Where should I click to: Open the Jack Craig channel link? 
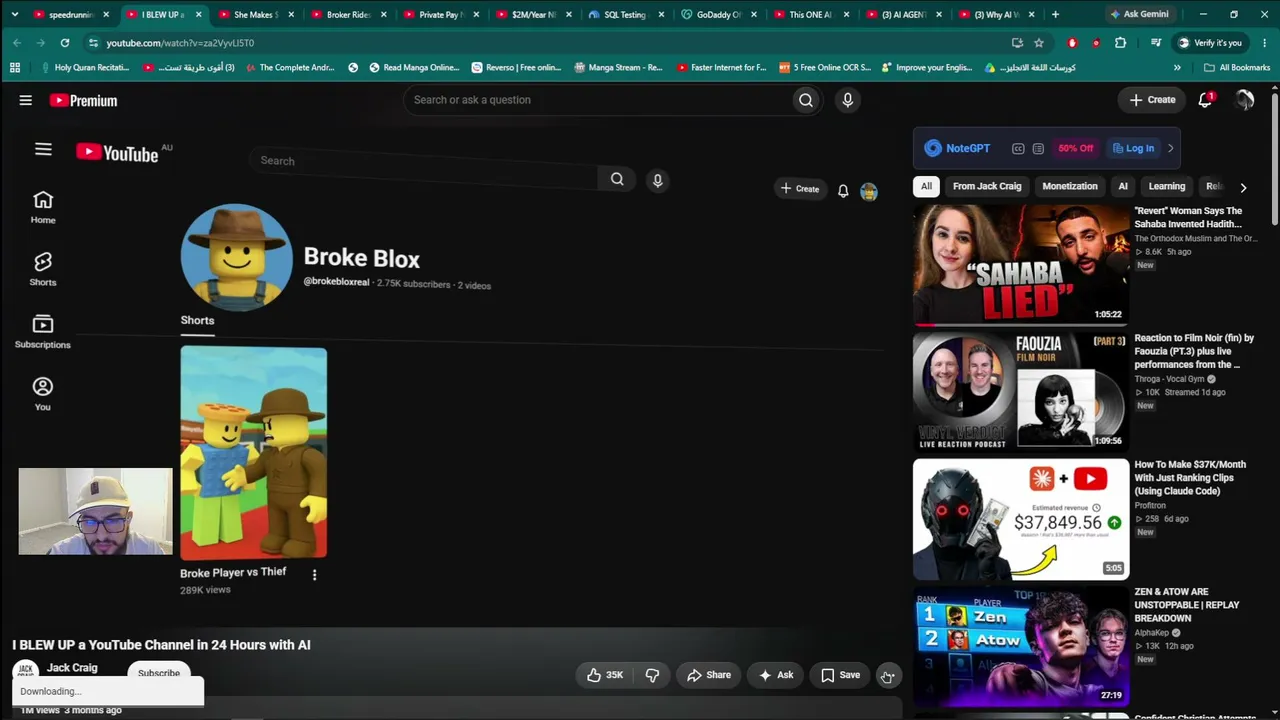[72, 667]
